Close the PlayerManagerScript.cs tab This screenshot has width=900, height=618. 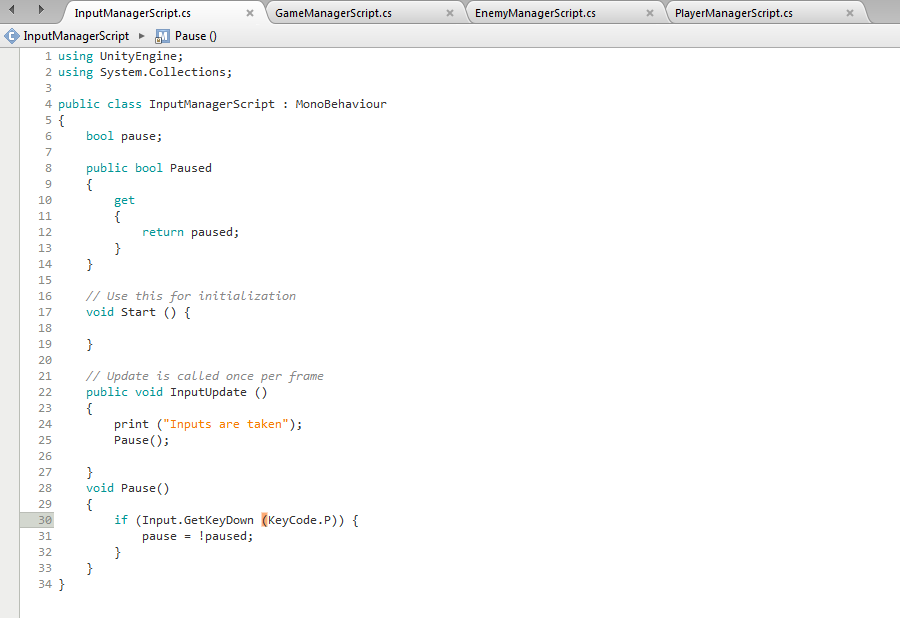(x=850, y=13)
